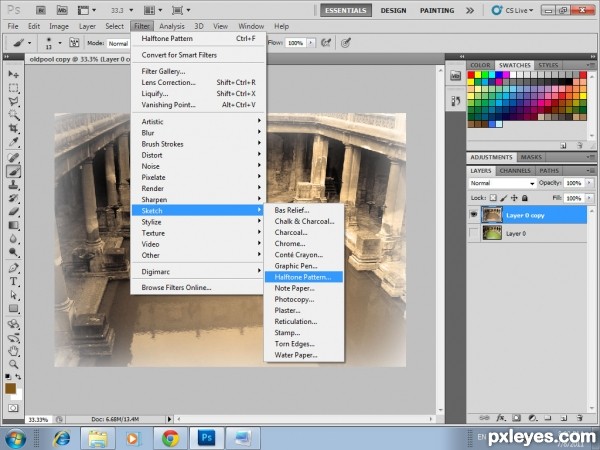Open the layer blending mode dropdown
Screen dimensions: 600x450
click(502, 183)
